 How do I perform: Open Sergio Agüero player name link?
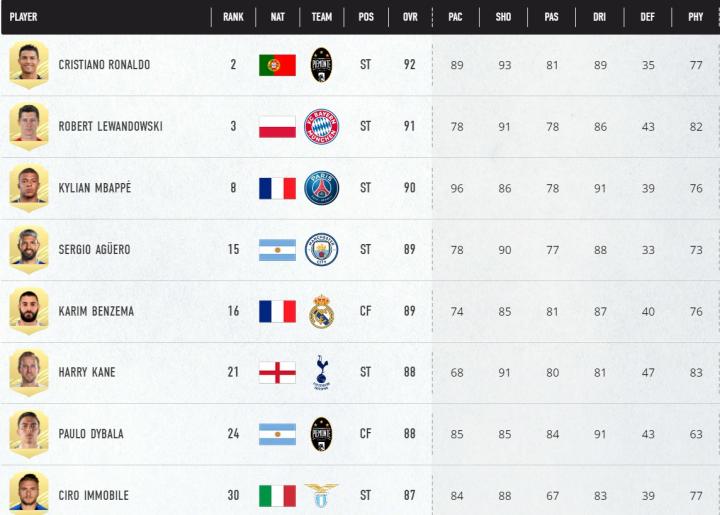pyautogui.click(x=94, y=249)
